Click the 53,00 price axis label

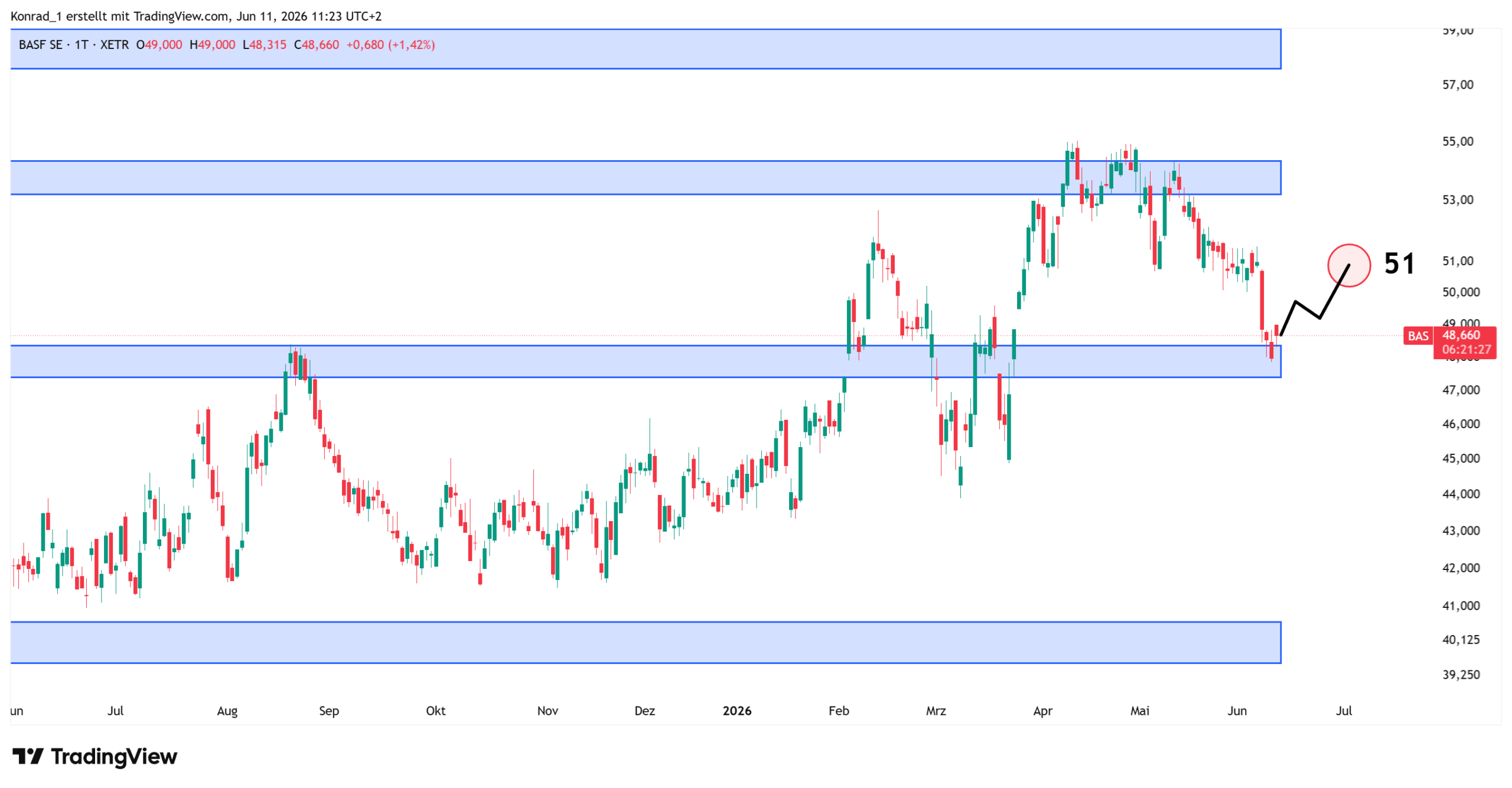tap(1458, 200)
